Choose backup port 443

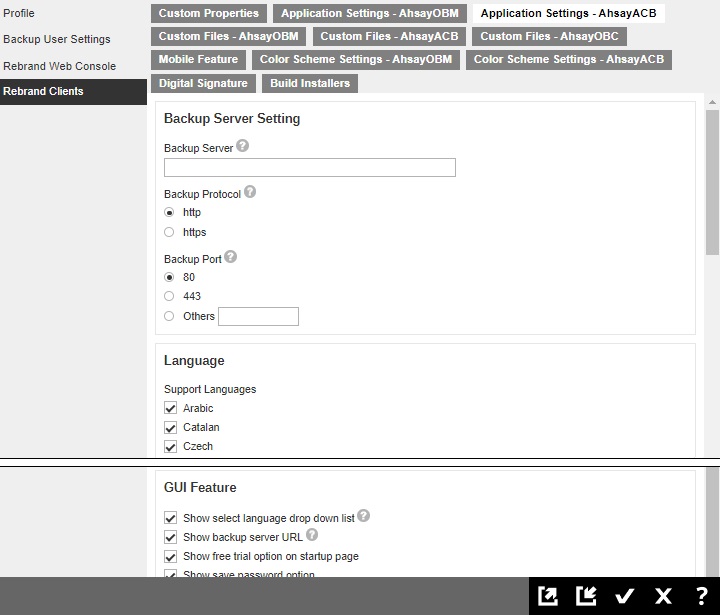pos(169,296)
